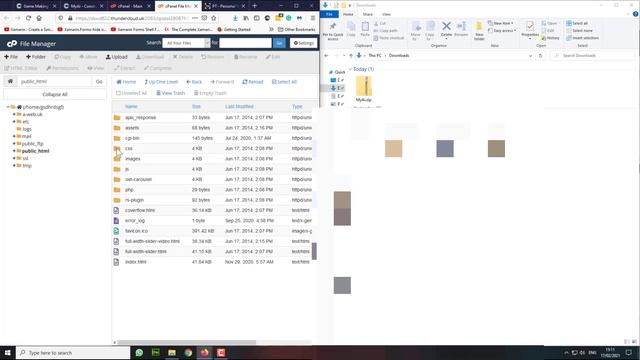Create a new file with +File
This screenshot has width=640, height=360.
(11, 57)
